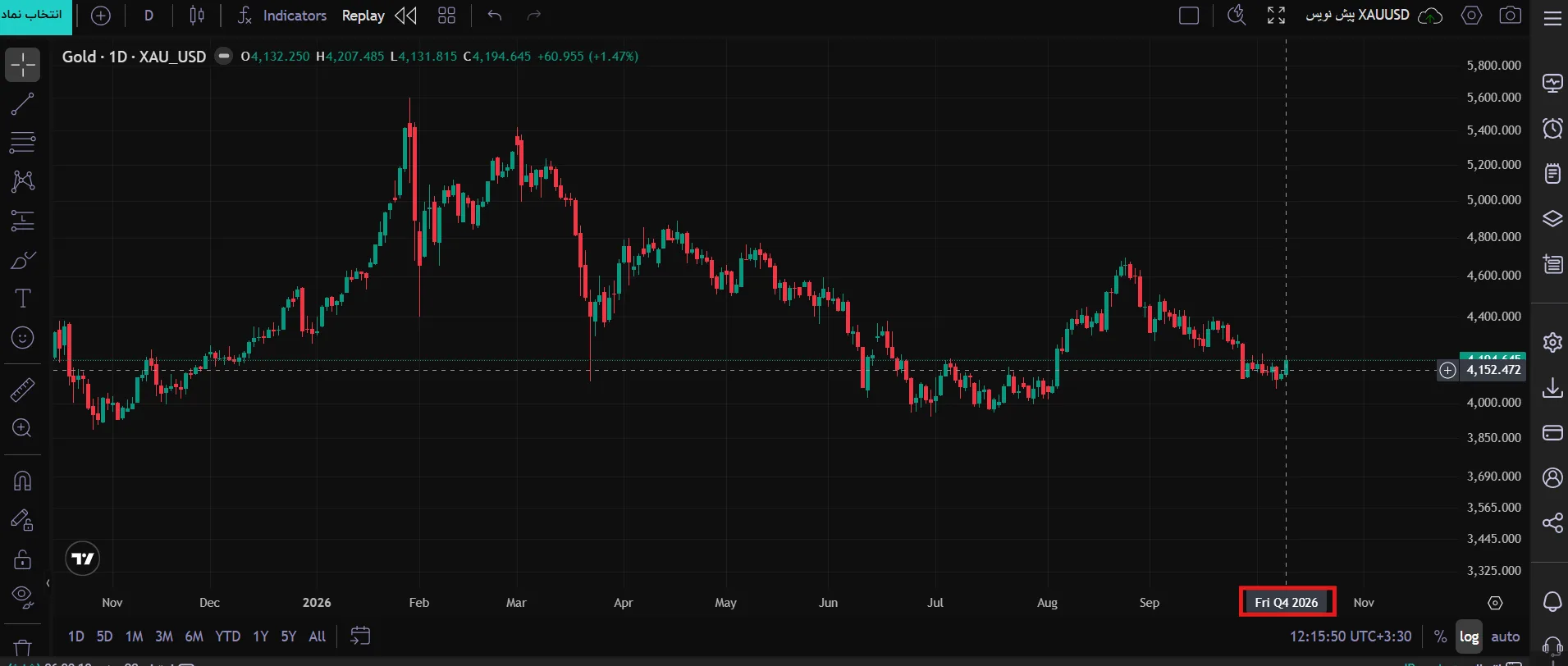The height and width of the screenshot is (666, 1568).
Task: Open the forecasting and measurement tools
Action: tap(23, 221)
